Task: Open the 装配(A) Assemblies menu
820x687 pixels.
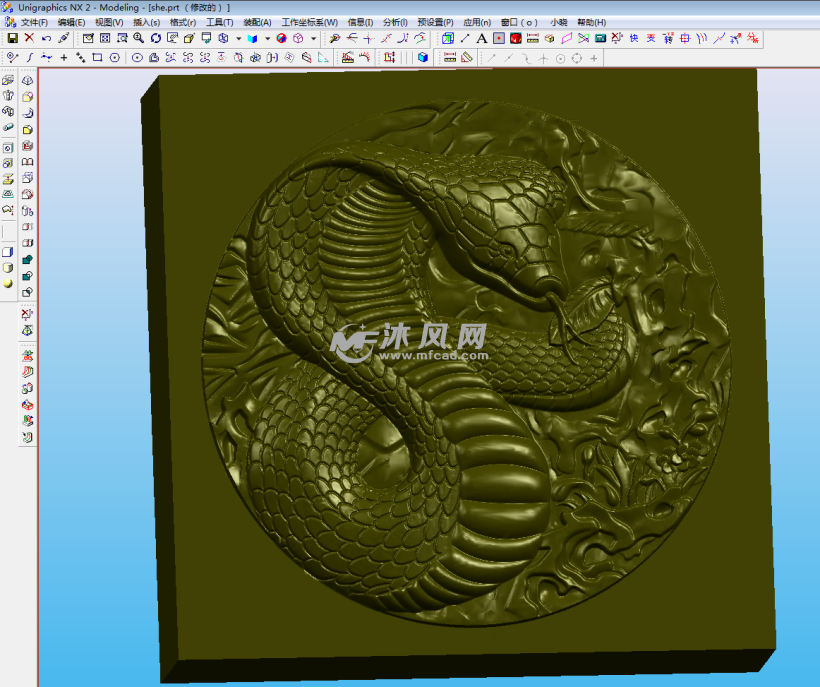Action: [x=257, y=22]
